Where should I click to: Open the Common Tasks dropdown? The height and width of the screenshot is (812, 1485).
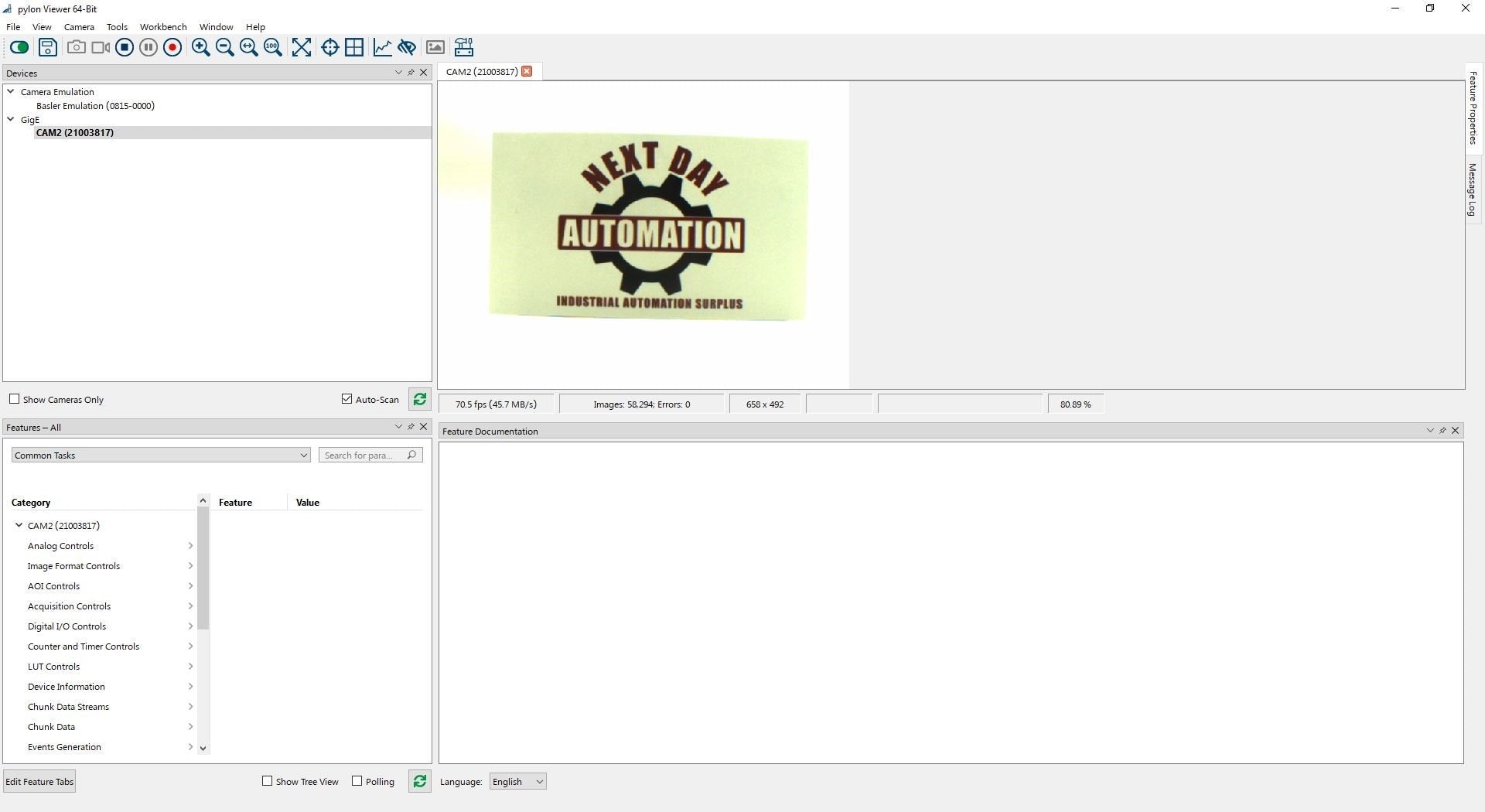point(161,455)
